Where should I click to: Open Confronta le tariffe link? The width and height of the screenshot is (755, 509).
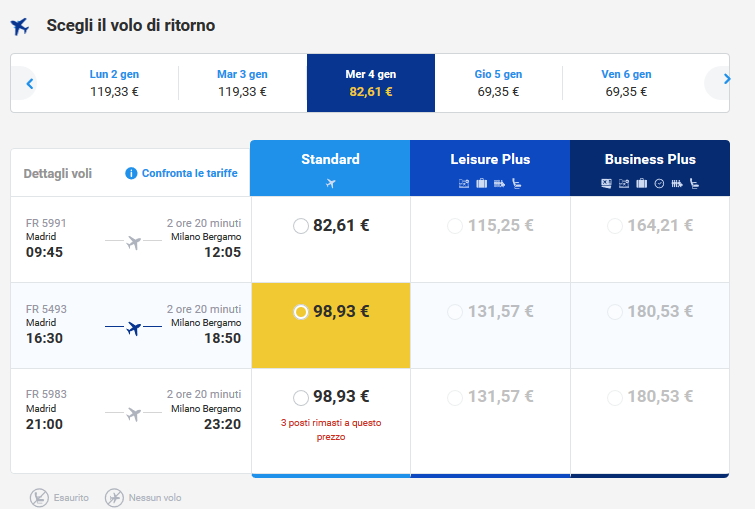point(190,173)
